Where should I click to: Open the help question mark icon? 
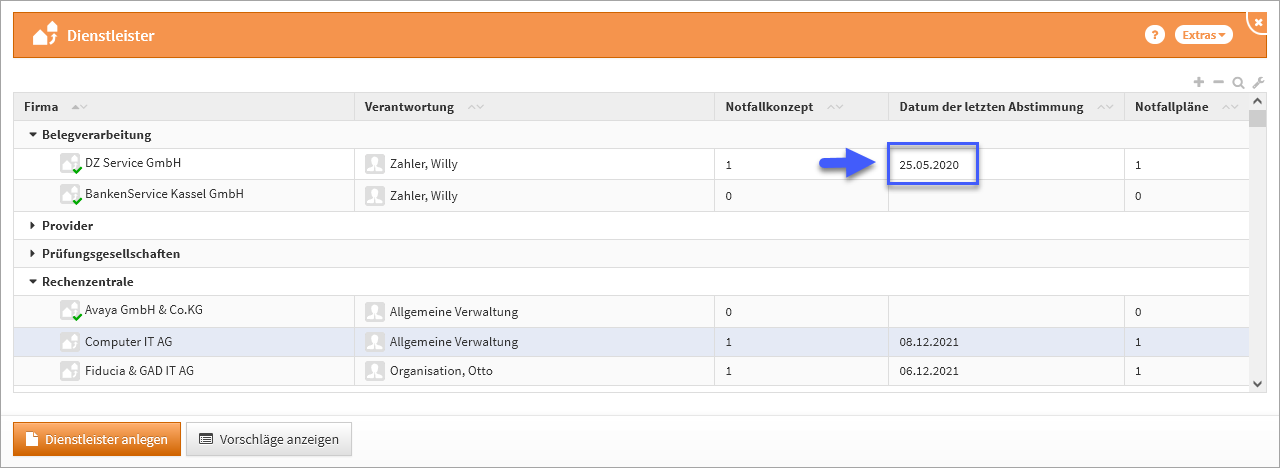click(1154, 35)
